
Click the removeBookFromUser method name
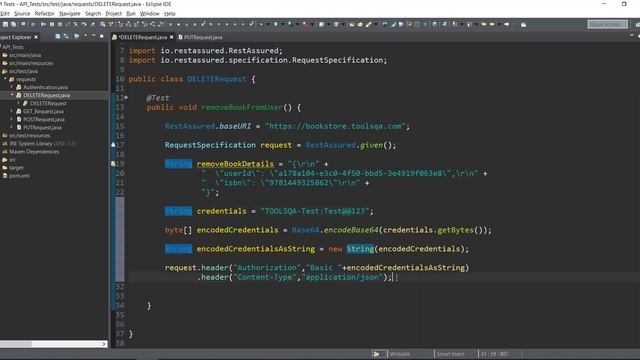click(x=242, y=107)
